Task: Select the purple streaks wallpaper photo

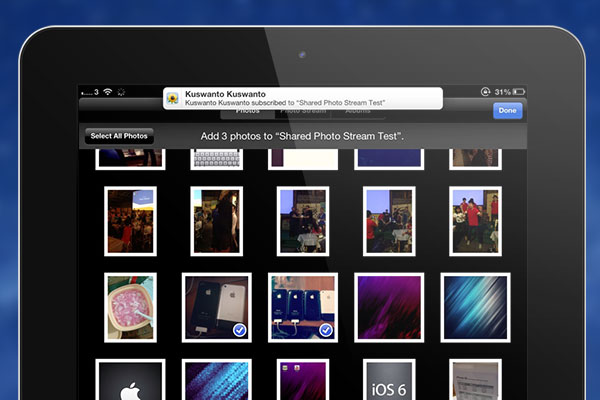Action: 389,308
